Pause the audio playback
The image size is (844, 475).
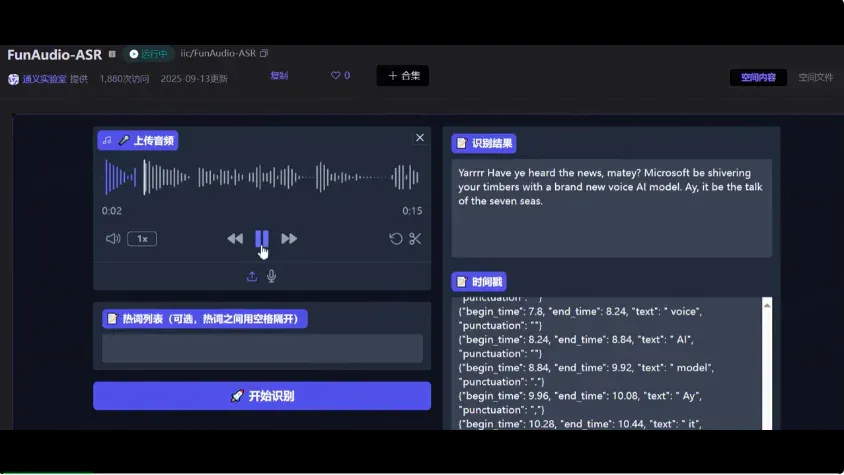pos(262,239)
